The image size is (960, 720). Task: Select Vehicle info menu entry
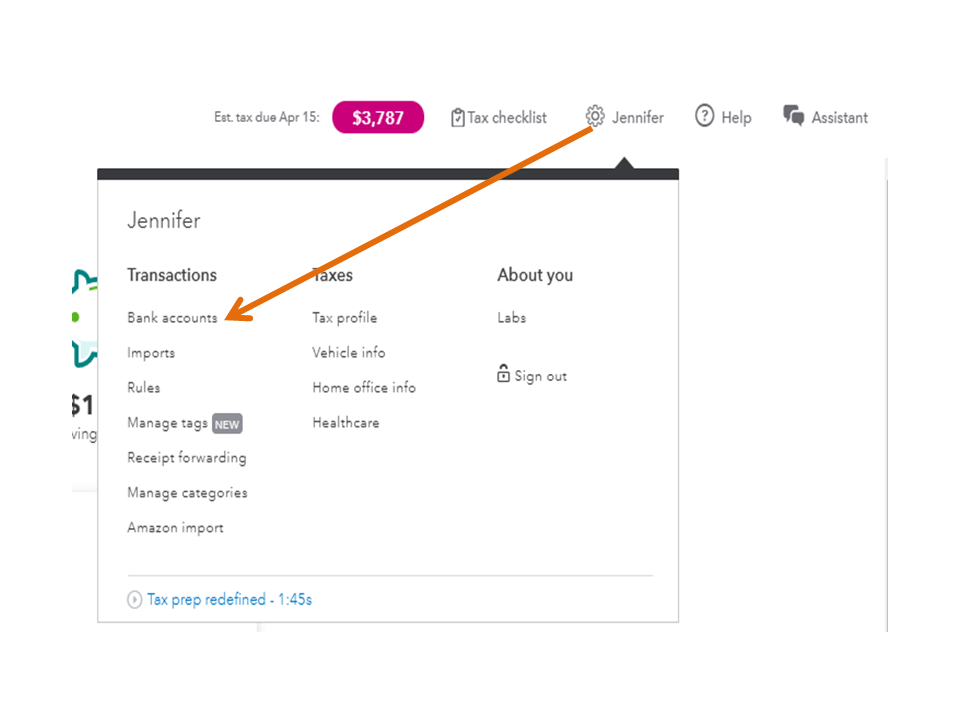[349, 353]
